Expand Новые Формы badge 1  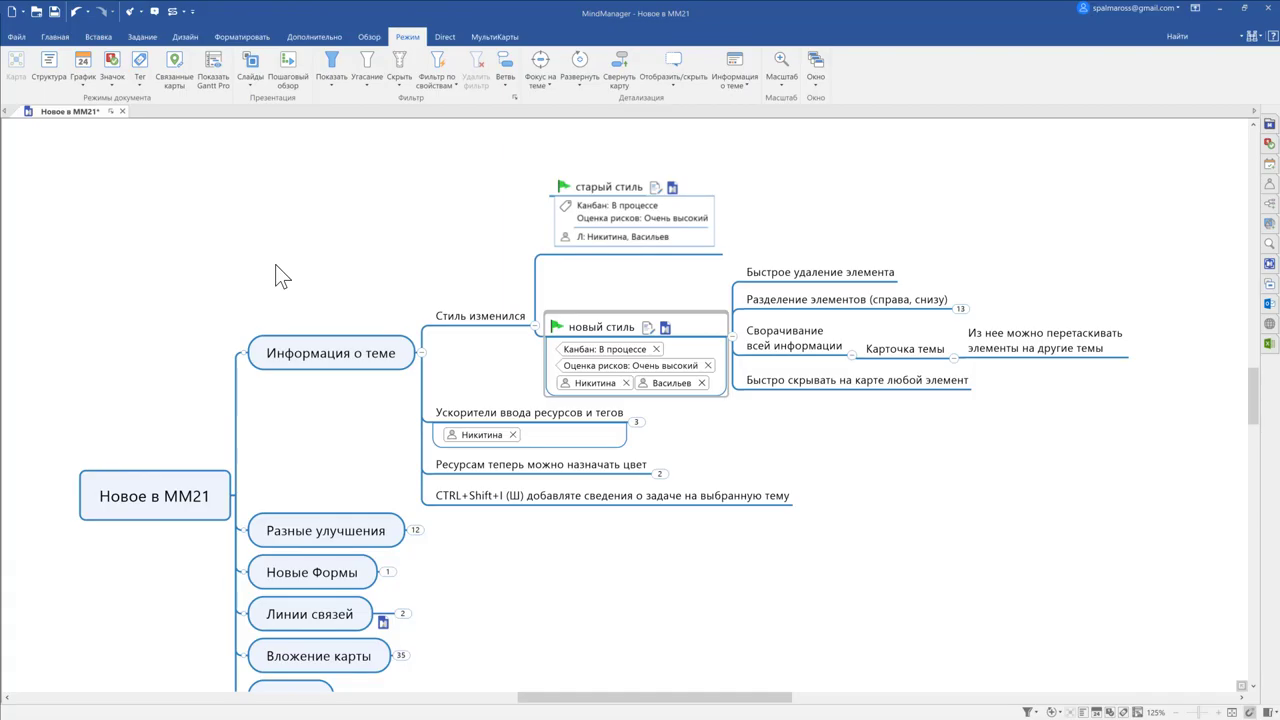click(389, 572)
